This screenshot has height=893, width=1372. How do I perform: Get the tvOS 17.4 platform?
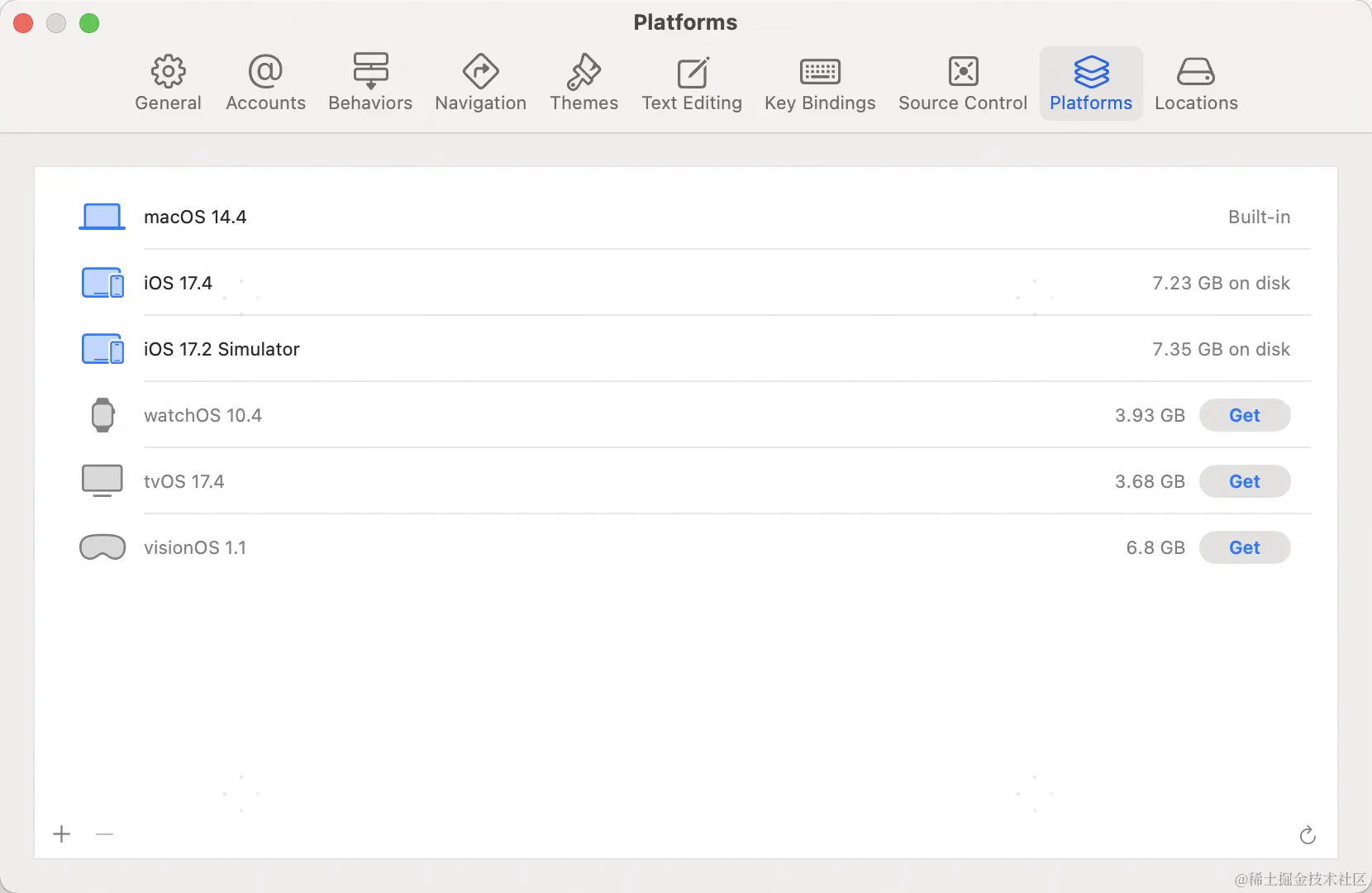(1245, 481)
